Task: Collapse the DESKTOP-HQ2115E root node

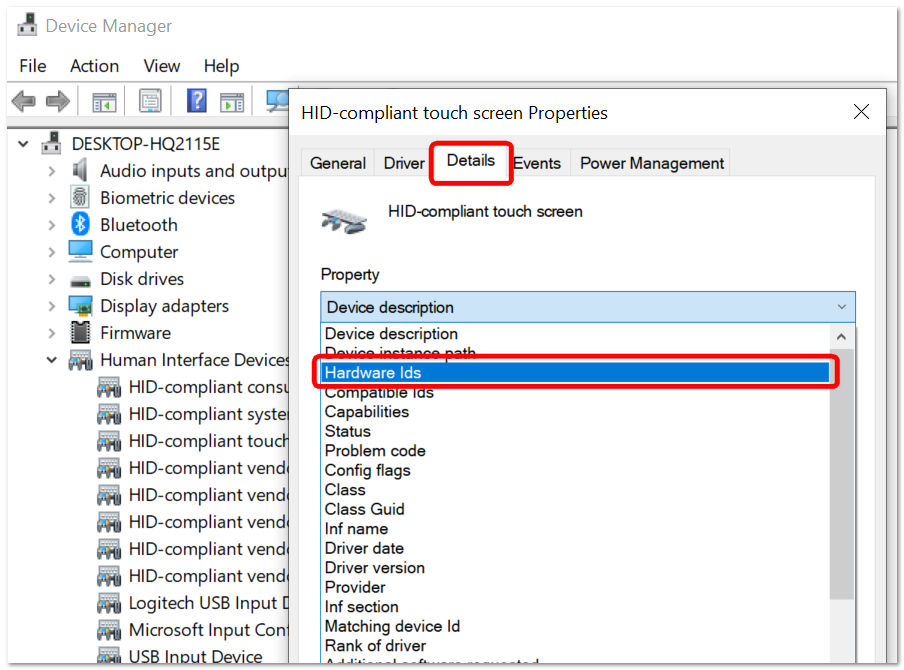Action: pyautogui.click(x=23, y=144)
